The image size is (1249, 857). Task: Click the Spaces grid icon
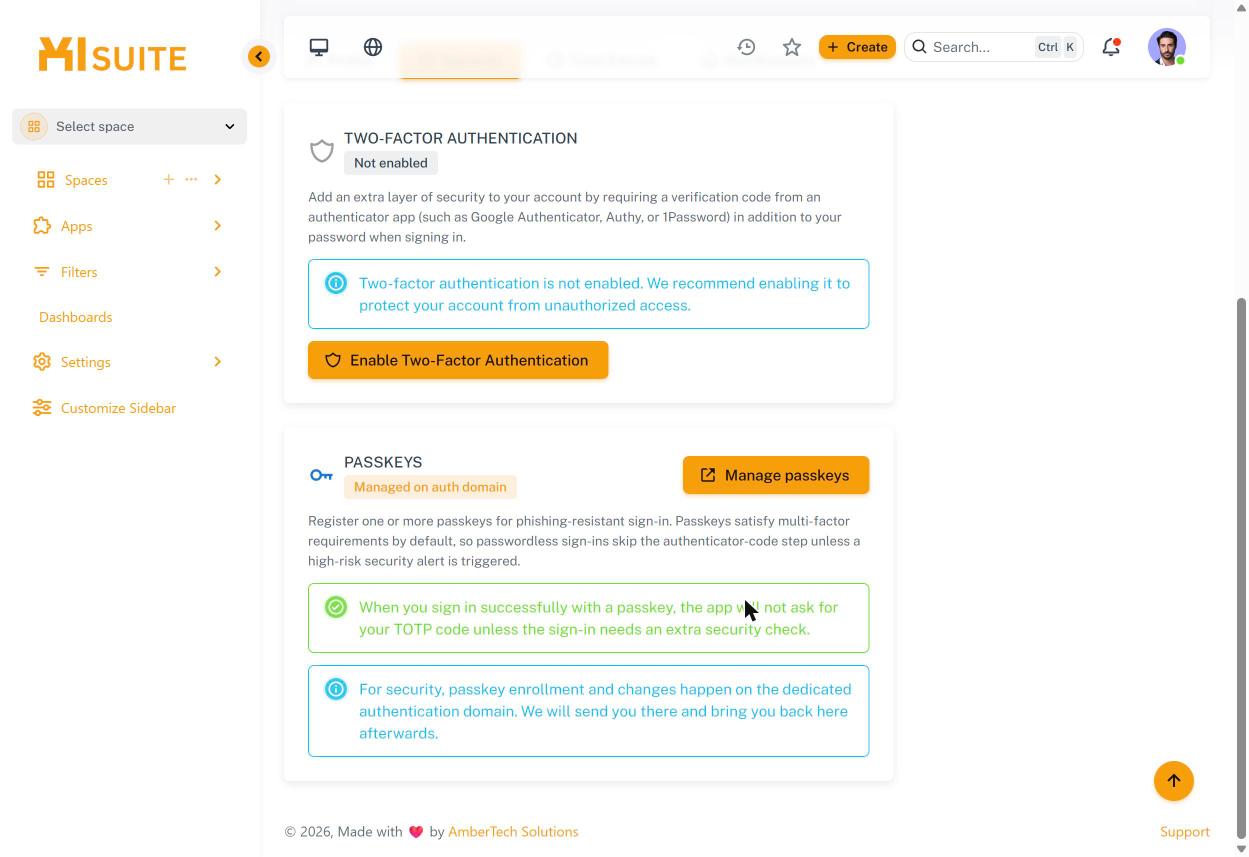(x=46, y=180)
